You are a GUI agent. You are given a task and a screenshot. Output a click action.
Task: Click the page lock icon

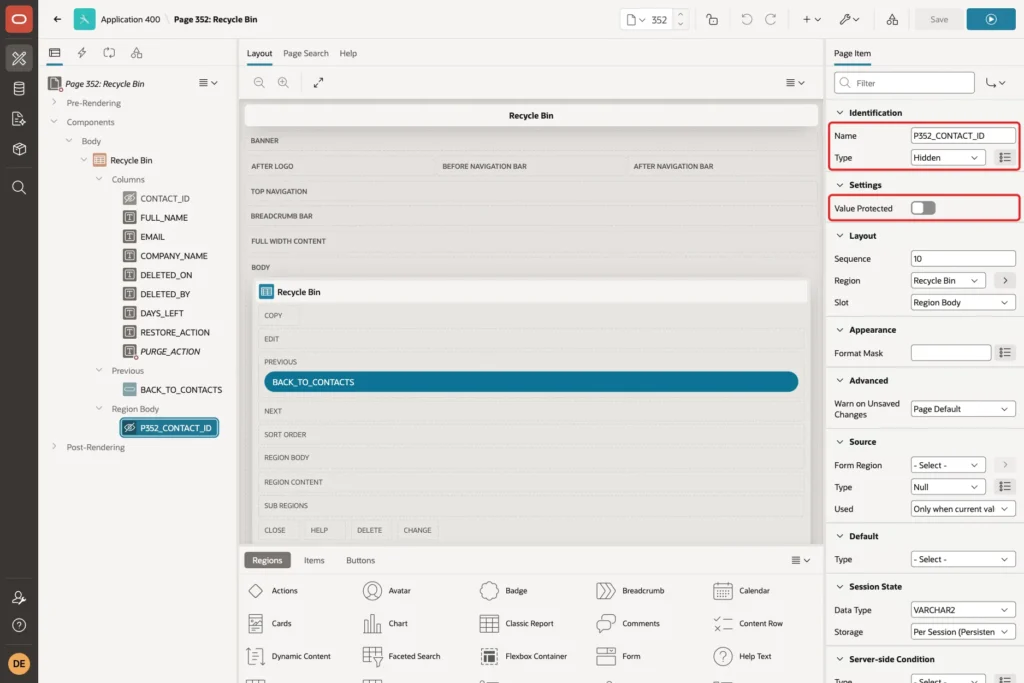coord(712,20)
